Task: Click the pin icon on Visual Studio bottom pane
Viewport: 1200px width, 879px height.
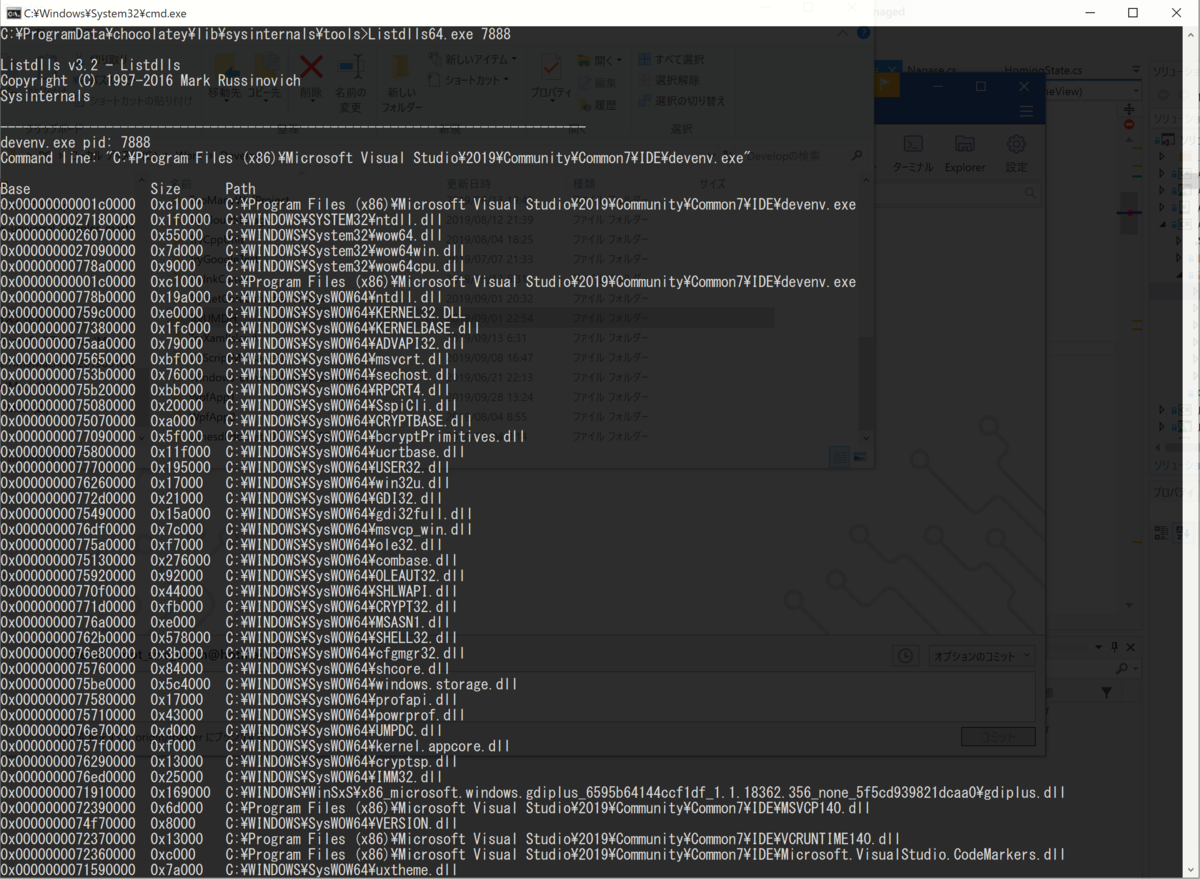Action: (x=1116, y=648)
